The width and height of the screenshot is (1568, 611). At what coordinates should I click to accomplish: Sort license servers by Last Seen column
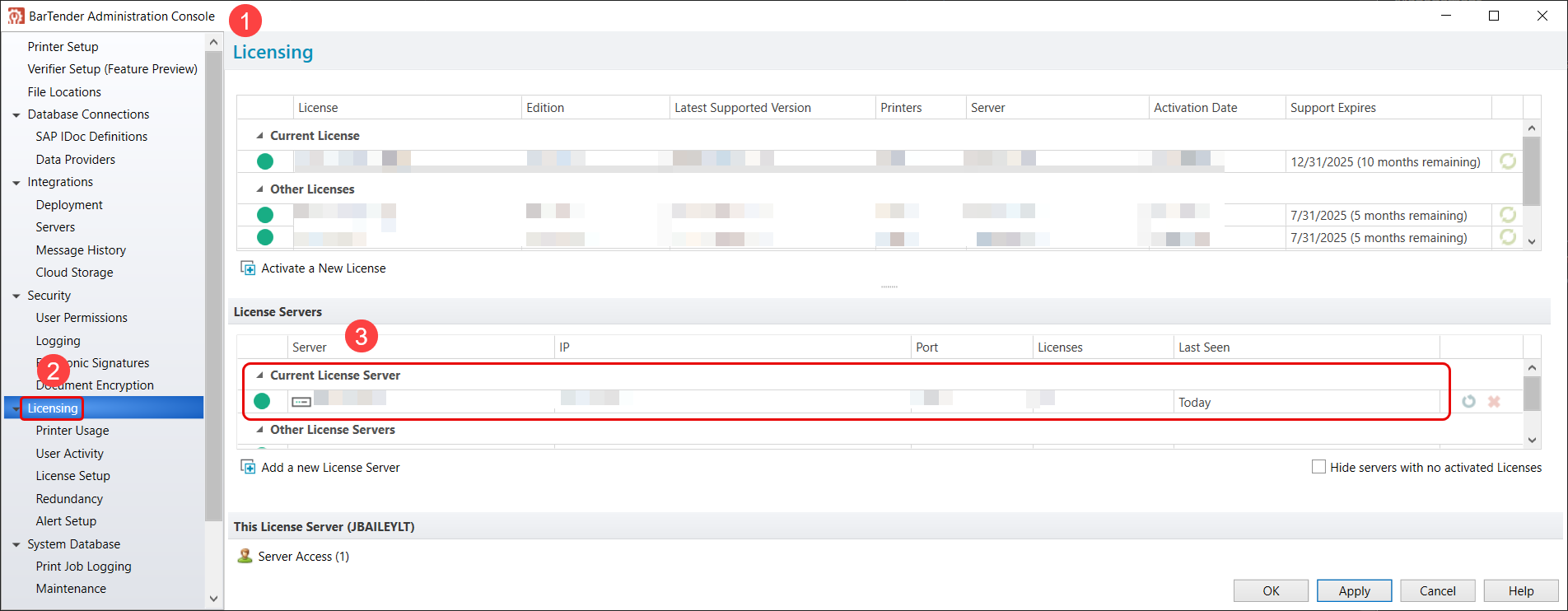coord(1306,347)
